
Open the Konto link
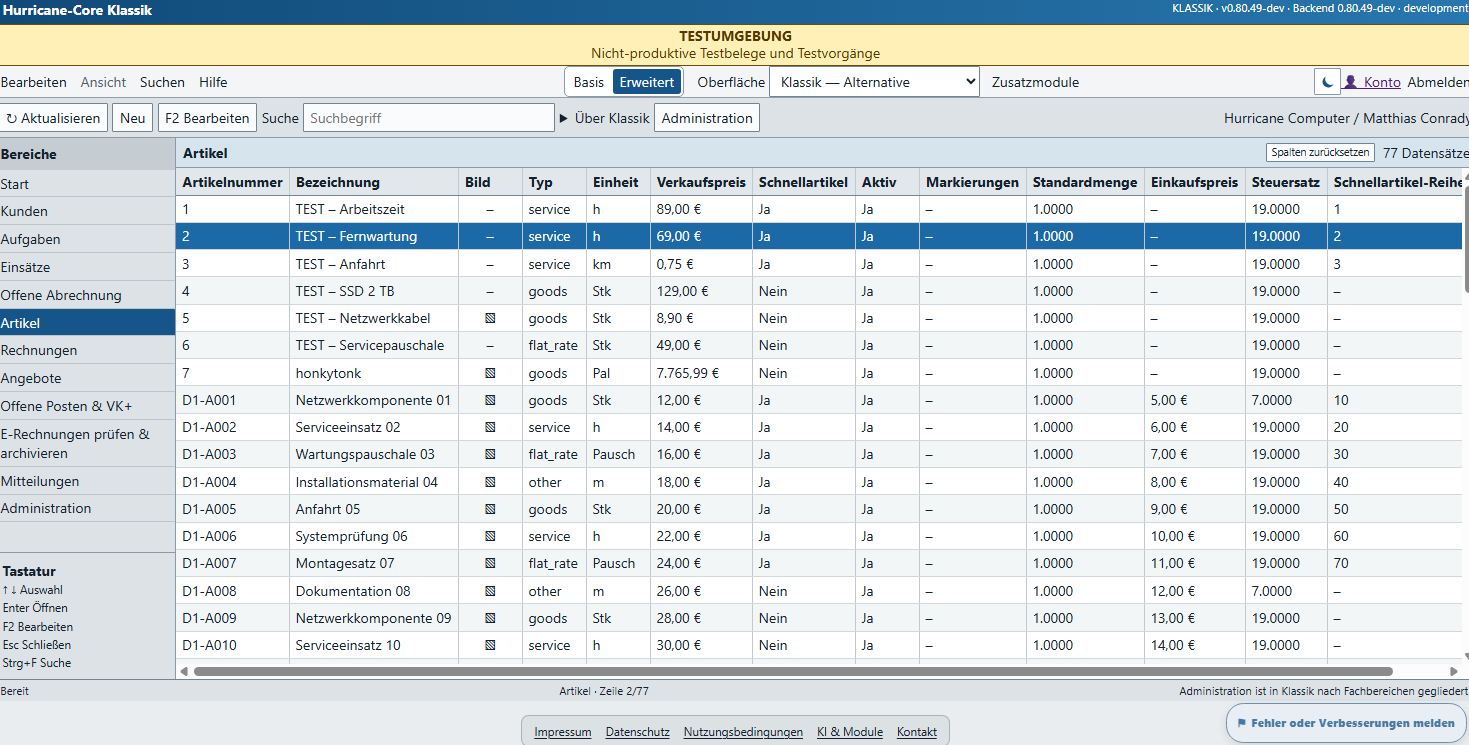(x=1372, y=82)
